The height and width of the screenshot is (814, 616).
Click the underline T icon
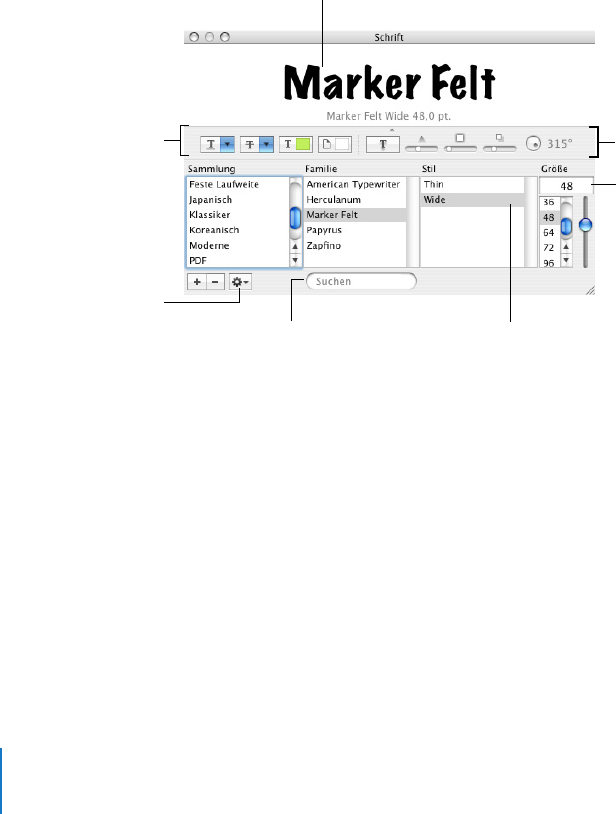(x=211, y=144)
